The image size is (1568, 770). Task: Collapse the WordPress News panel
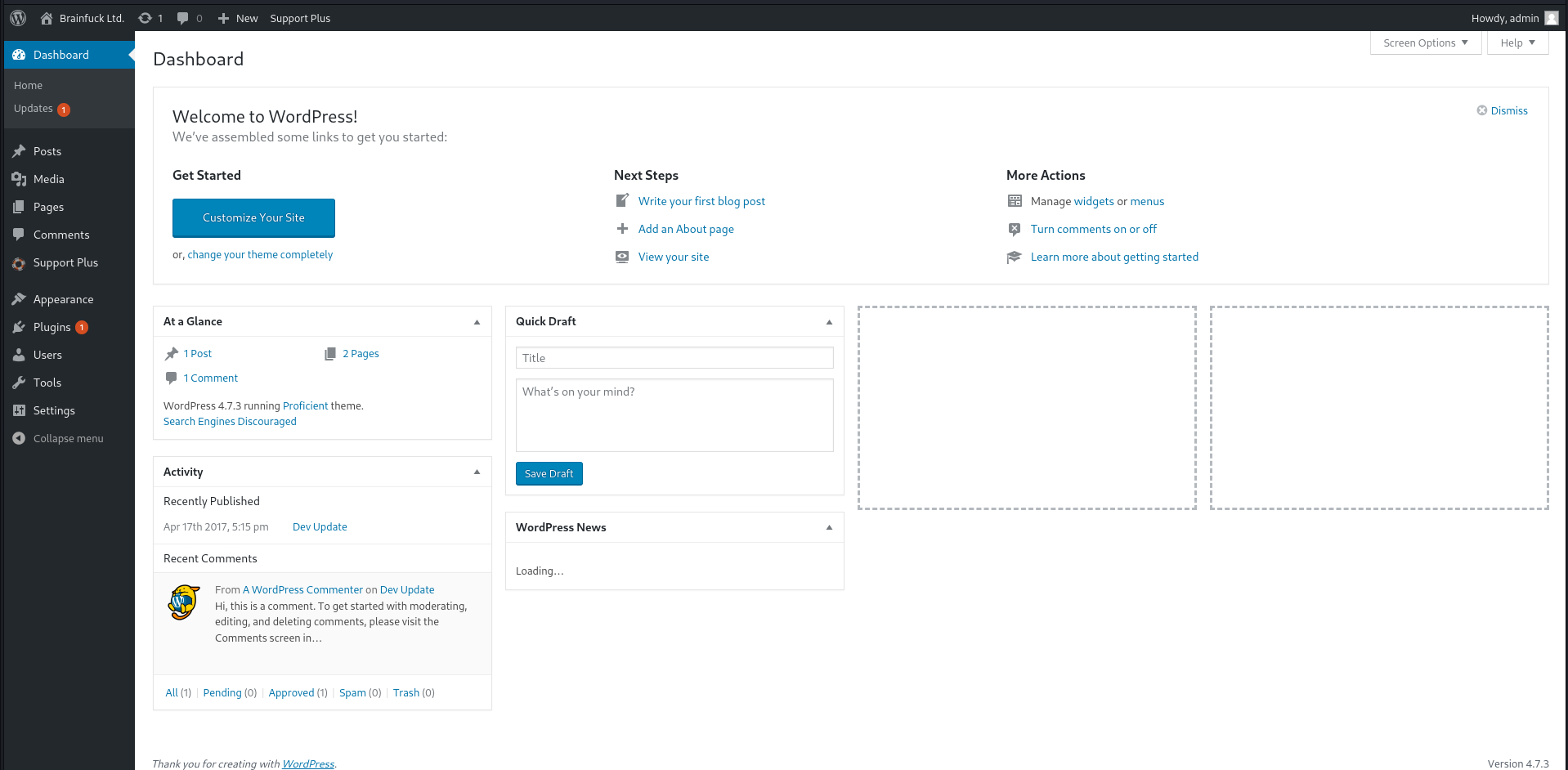[x=829, y=527]
